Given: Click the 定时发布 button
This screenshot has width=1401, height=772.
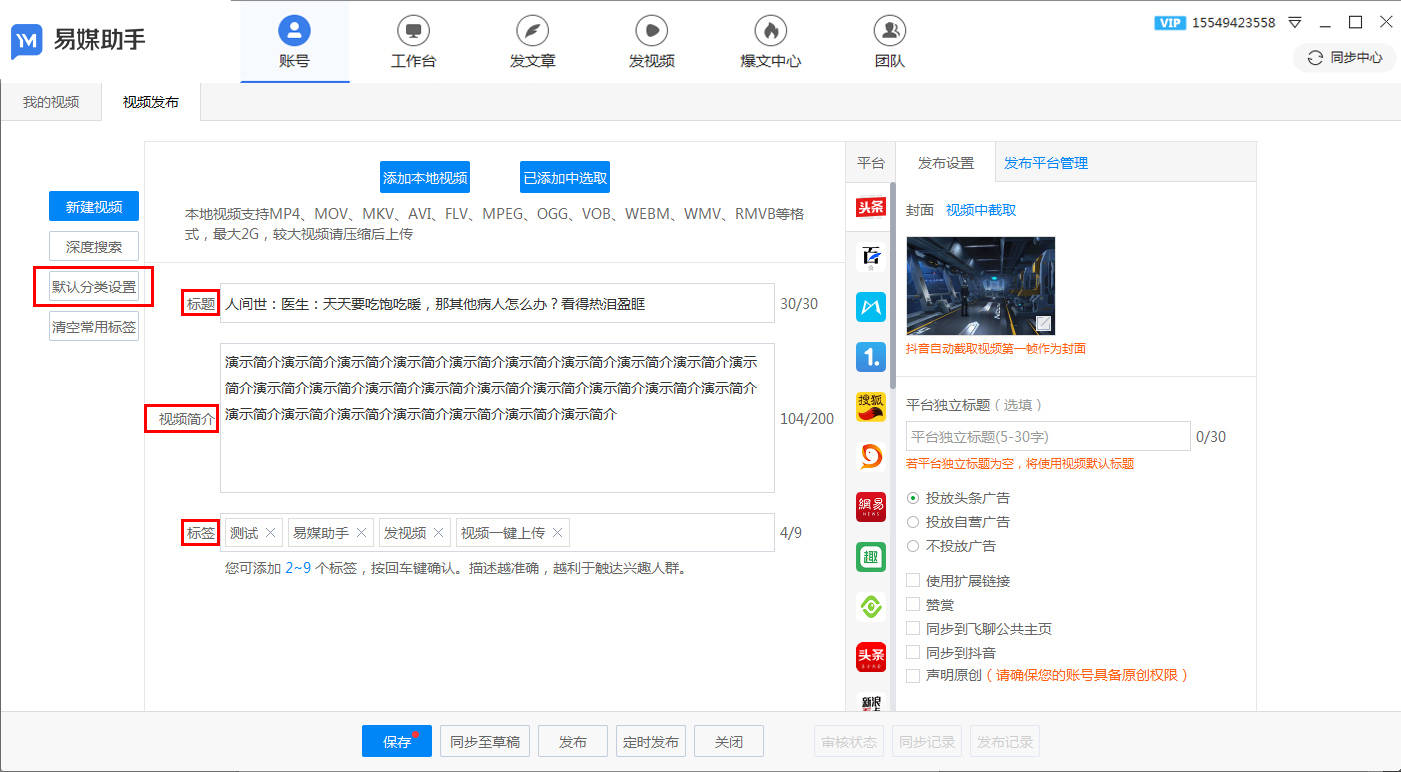Looking at the screenshot, I should [650, 741].
